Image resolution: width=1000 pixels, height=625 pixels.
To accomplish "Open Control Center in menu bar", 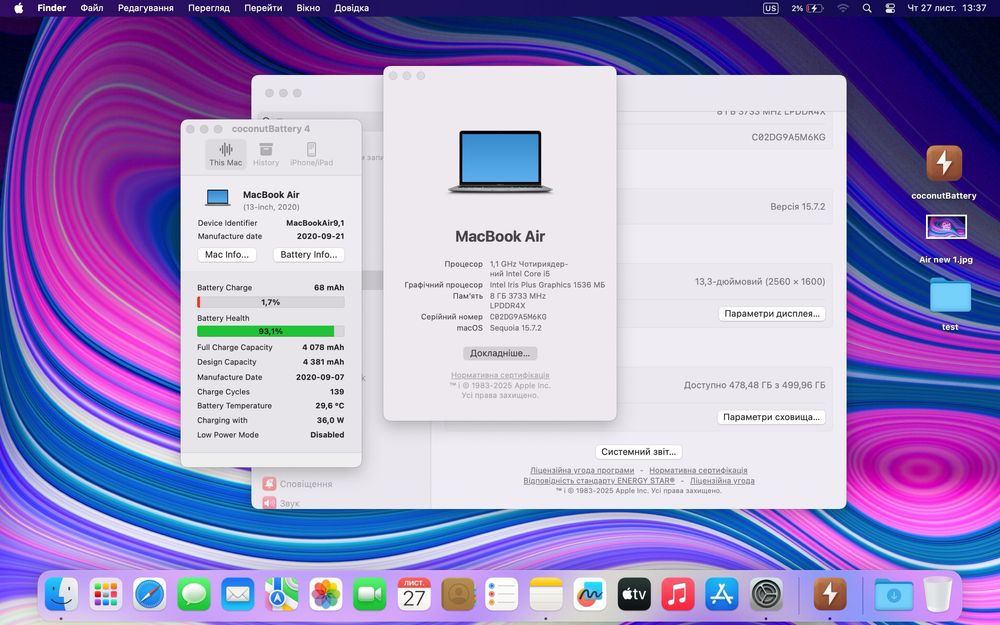I will [890, 8].
